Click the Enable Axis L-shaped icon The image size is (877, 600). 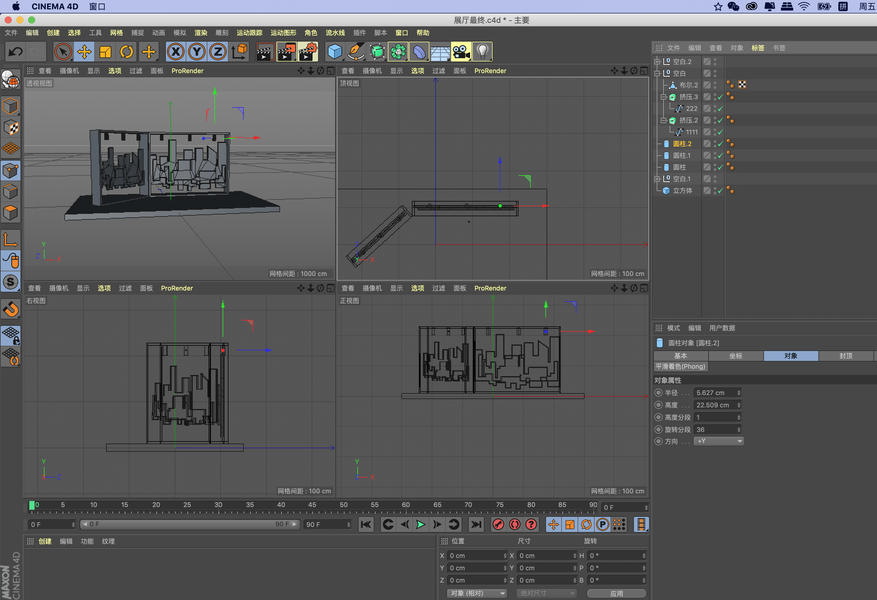pyautogui.click(x=11, y=240)
